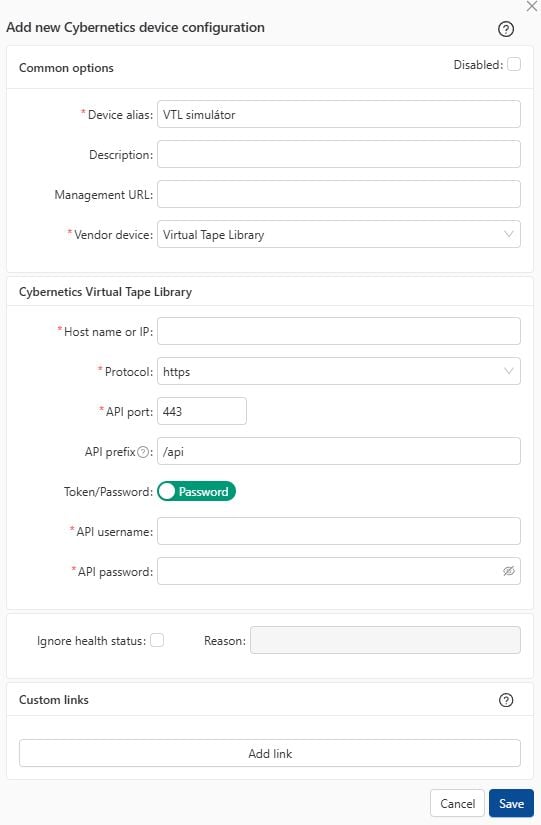The image size is (541, 825).
Task: Click the Description text field
Action: tap(339, 154)
